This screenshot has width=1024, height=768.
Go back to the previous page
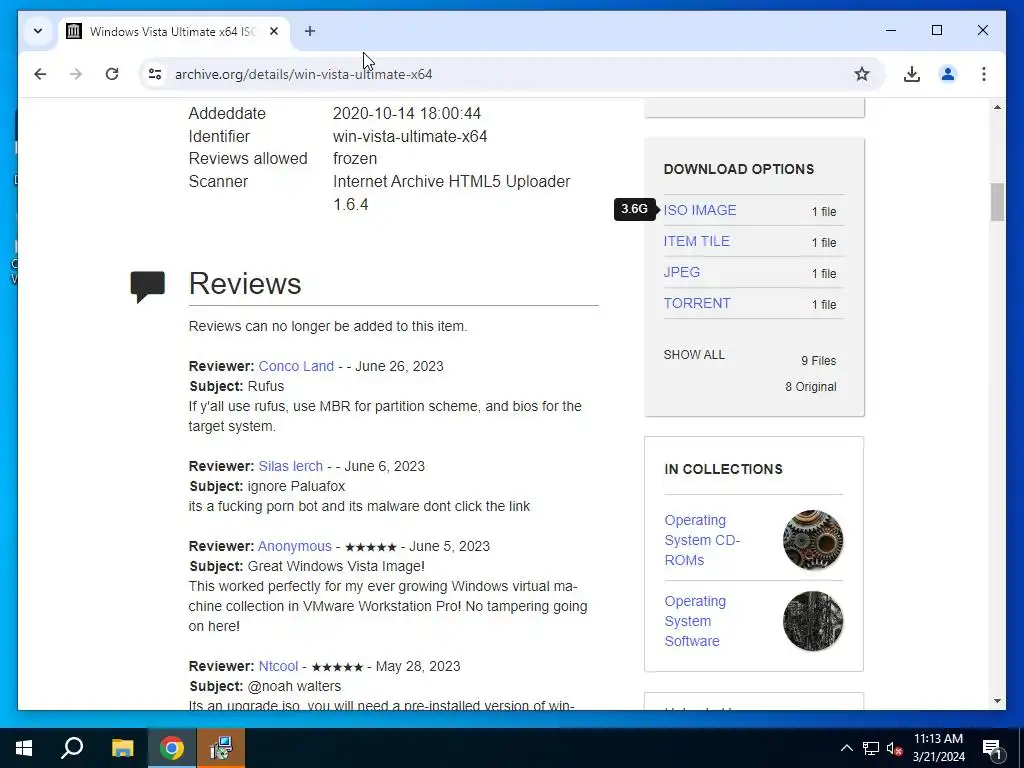[x=40, y=74]
